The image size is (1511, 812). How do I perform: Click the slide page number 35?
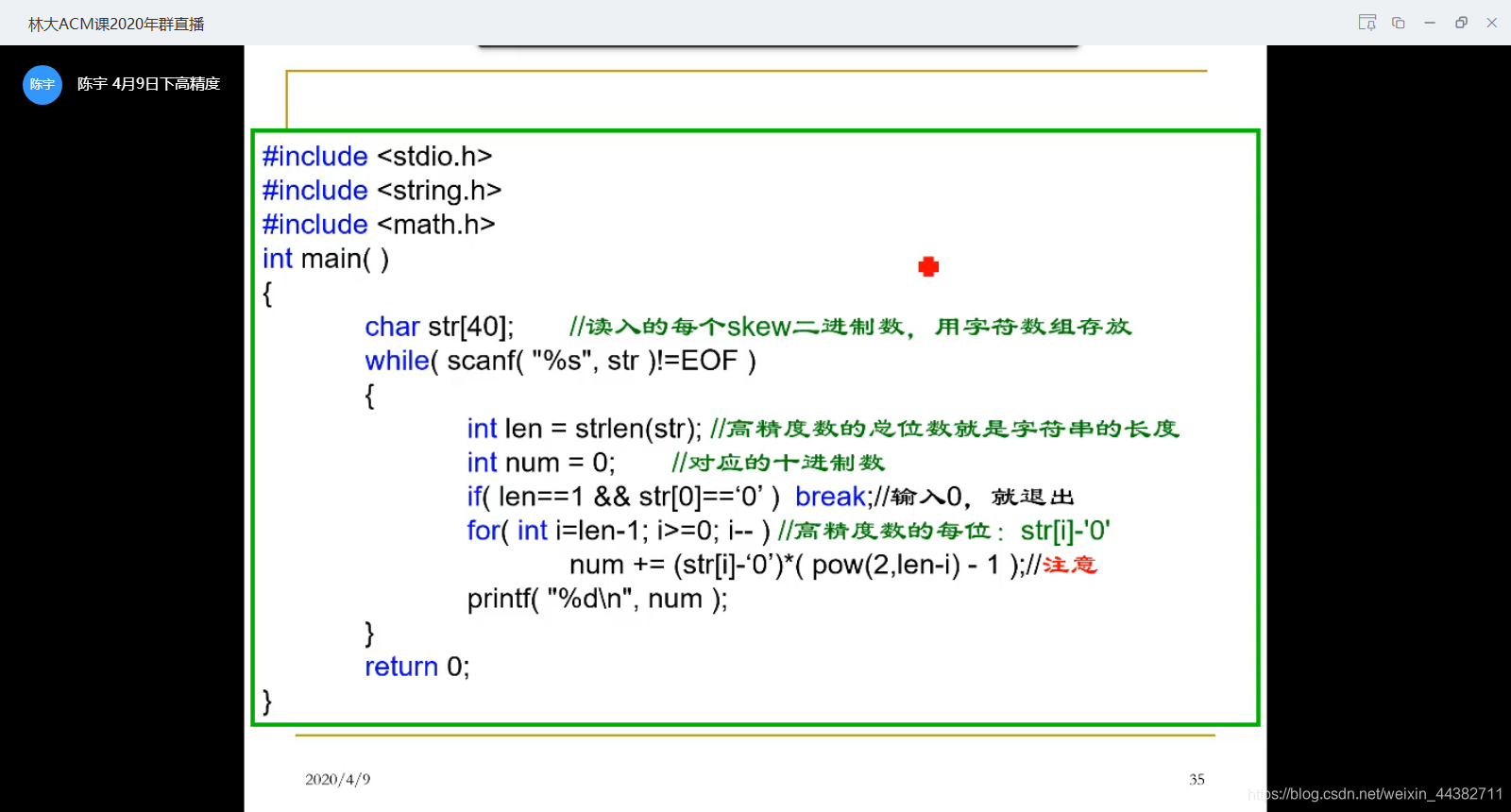[x=1197, y=780]
